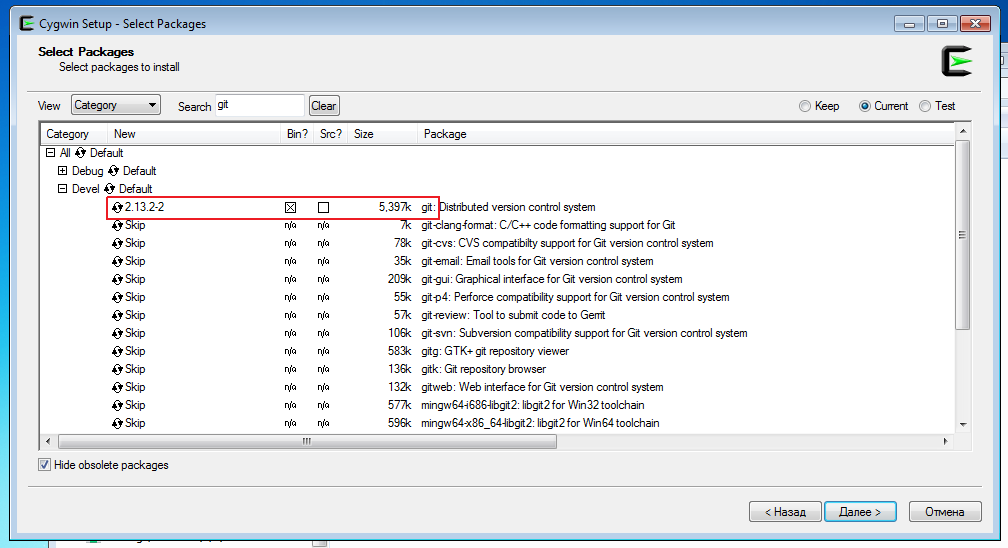Select git-review: Tool to submit code text
1008x548 pixels.
[513, 315]
